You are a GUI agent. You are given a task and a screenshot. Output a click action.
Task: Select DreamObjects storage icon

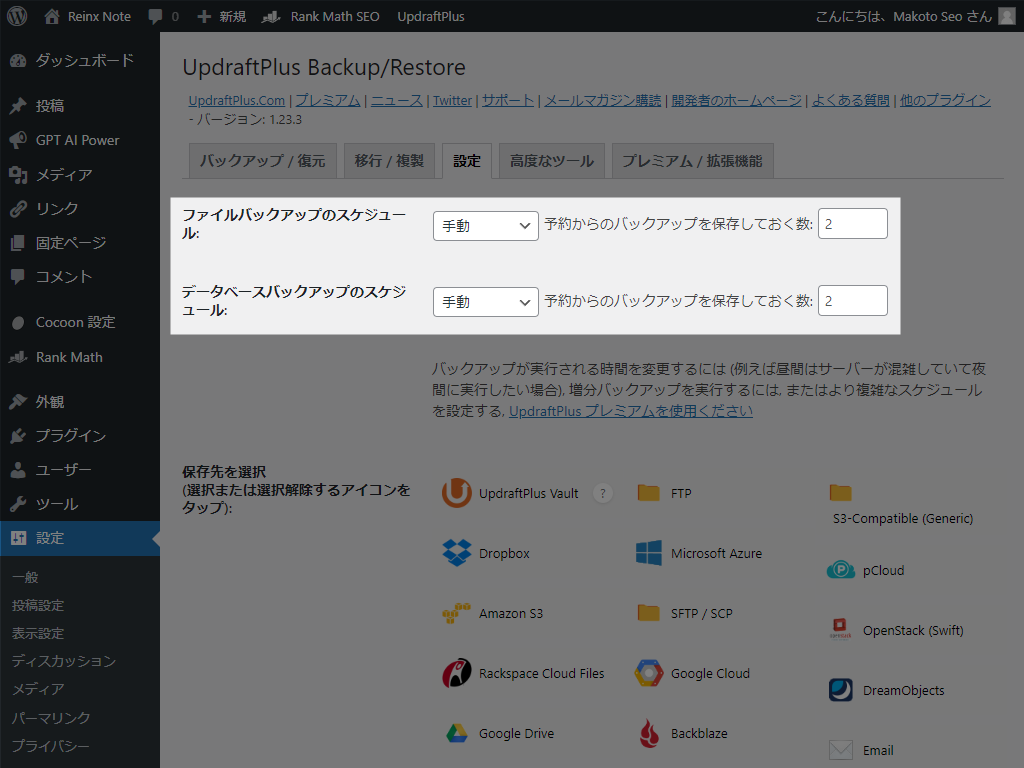click(840, 690)
